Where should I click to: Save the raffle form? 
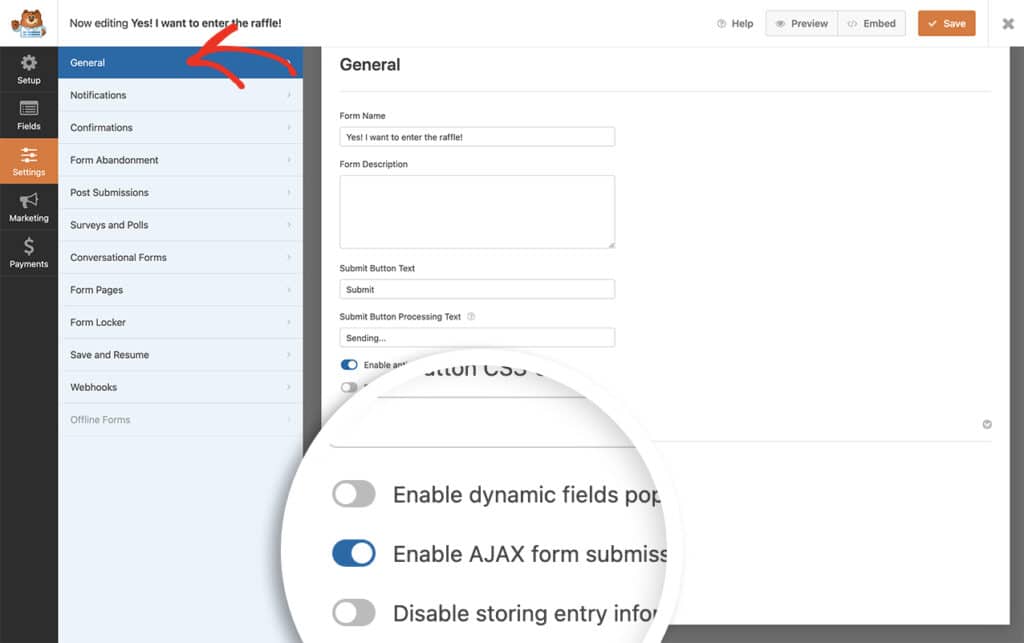945,22
